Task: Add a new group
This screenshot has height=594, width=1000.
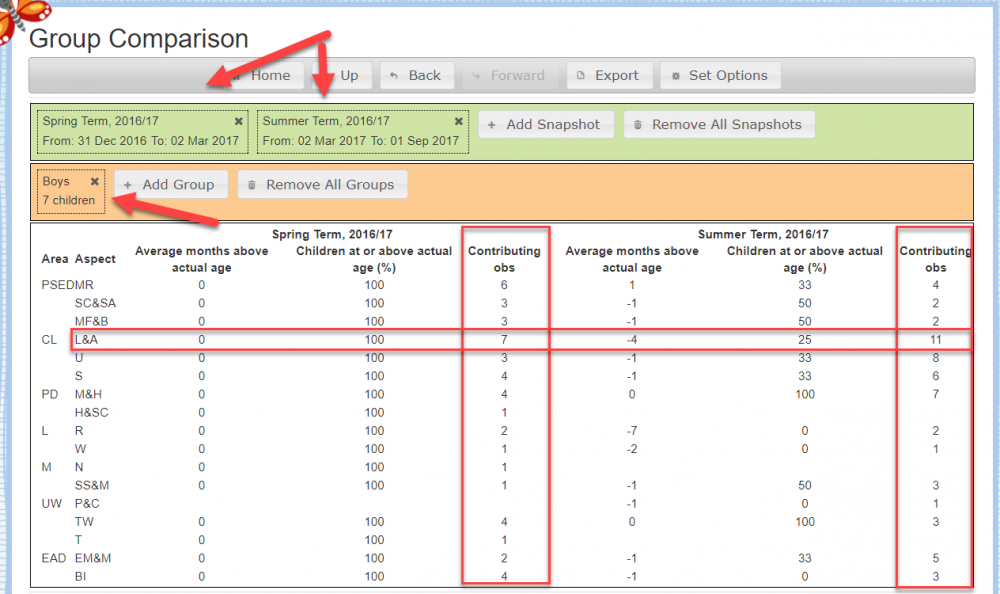Action: 170,185
